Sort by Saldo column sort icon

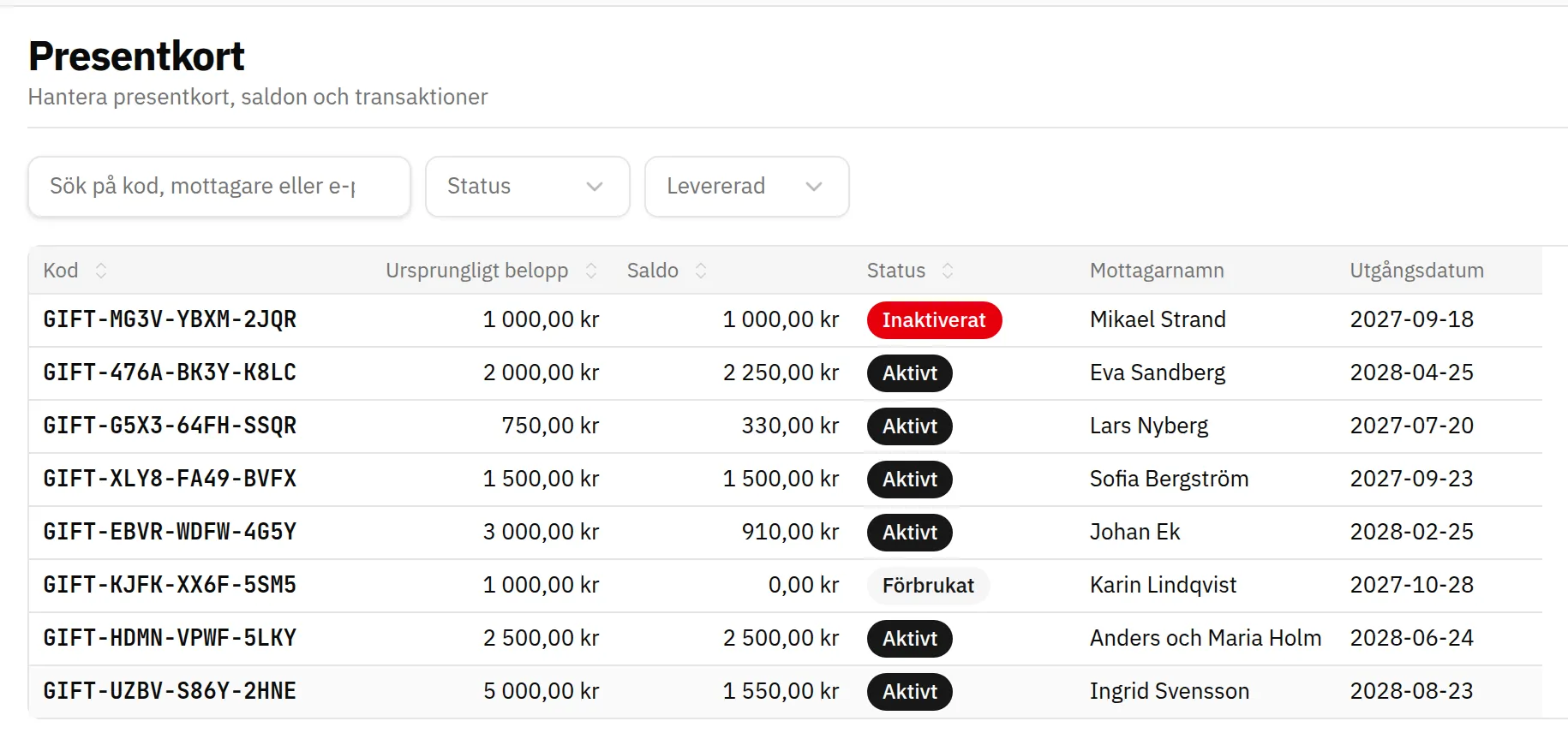click(701, 271)
